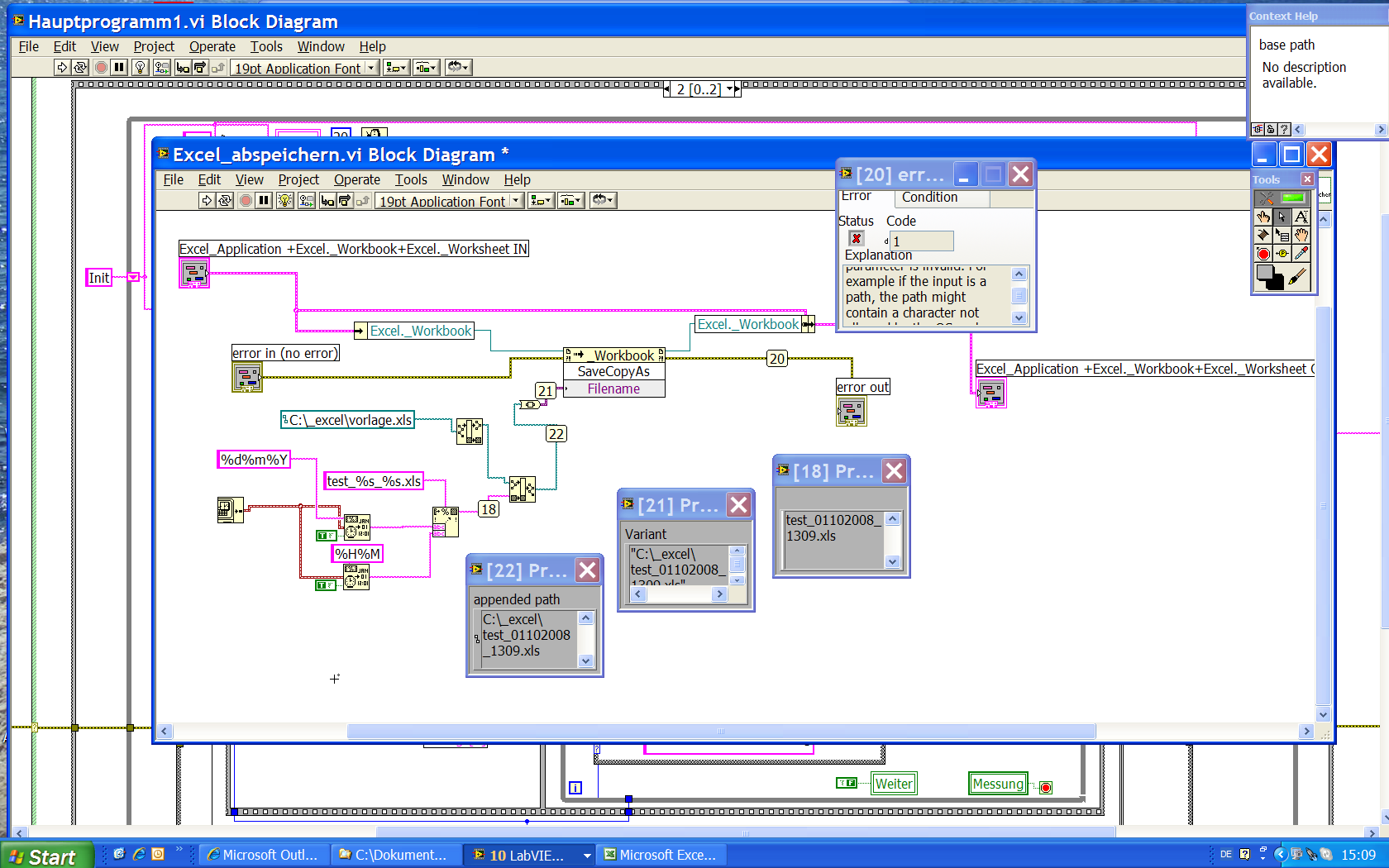Open Distribute Objects dropdown in Hauptprogramm1
Viewport: 1389px width, 868px height.
pos(426,67)
